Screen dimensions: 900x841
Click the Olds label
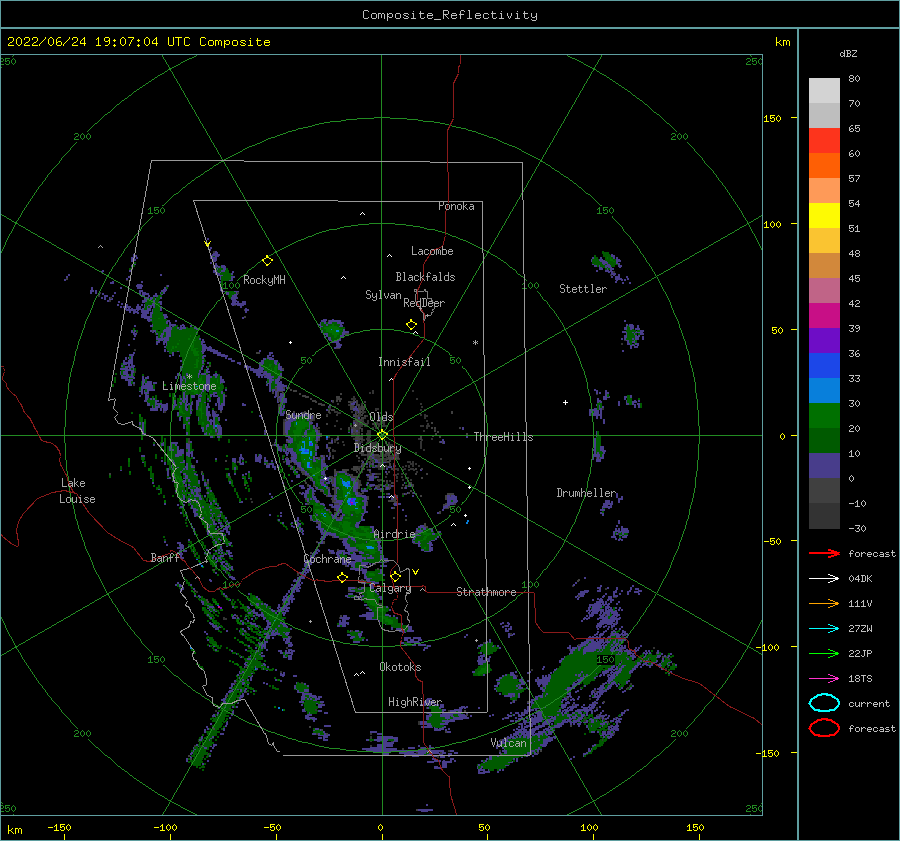pos(381,417)
